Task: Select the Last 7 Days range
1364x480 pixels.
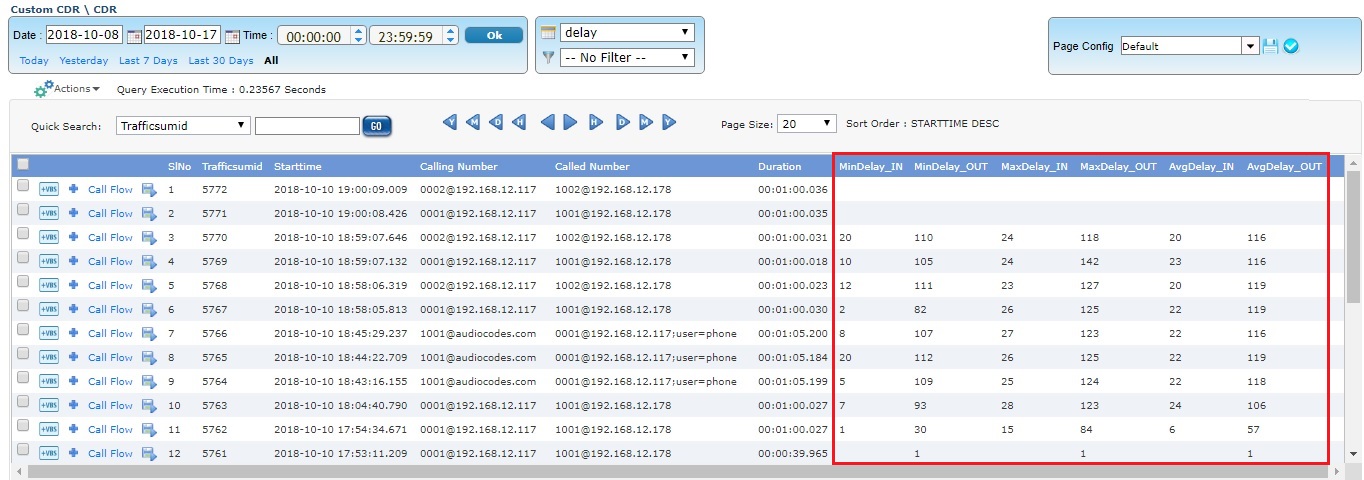Action: (148, 60)
